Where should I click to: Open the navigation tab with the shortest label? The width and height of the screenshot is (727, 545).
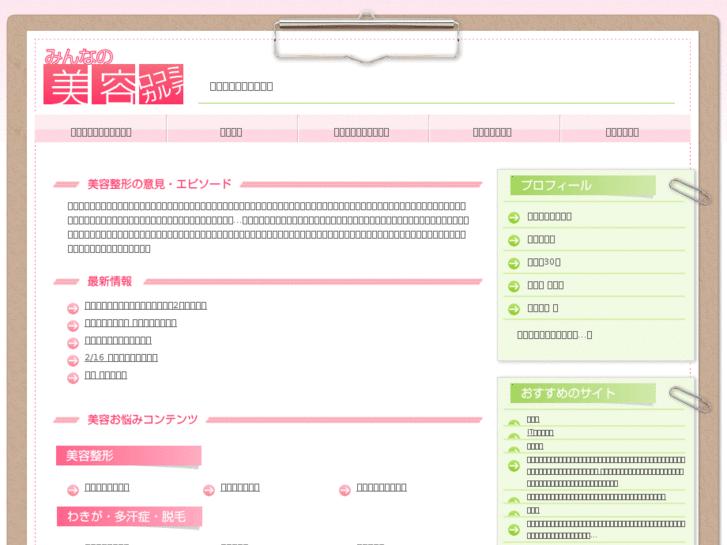231,132
